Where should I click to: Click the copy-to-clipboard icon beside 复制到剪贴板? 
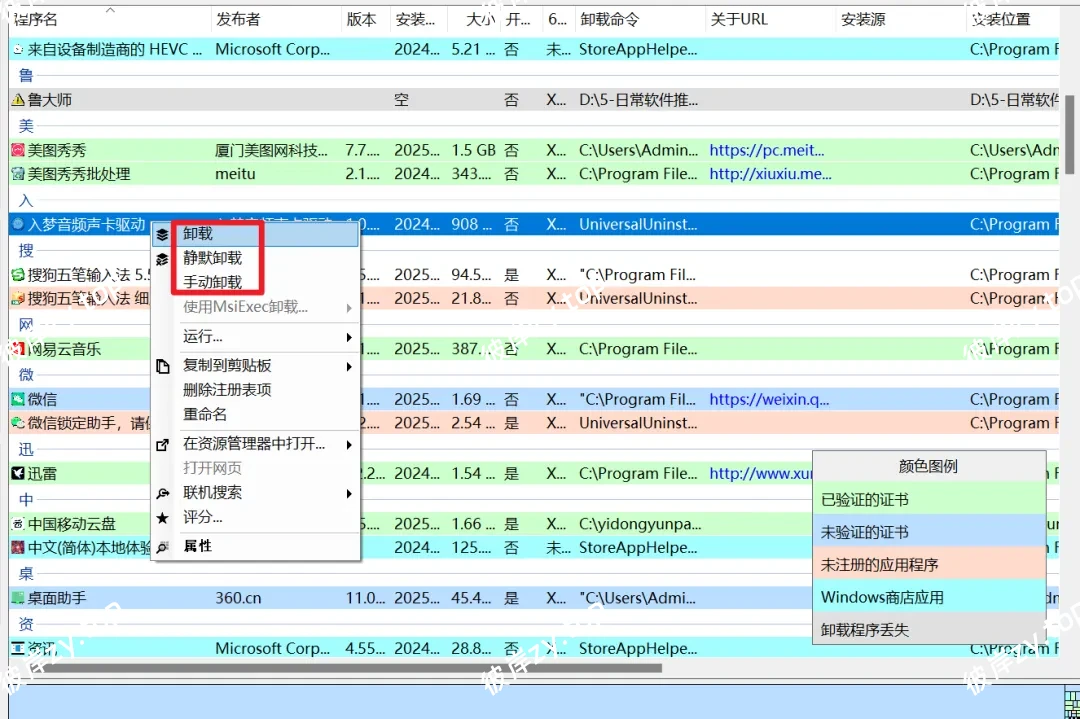pos(163,366)
